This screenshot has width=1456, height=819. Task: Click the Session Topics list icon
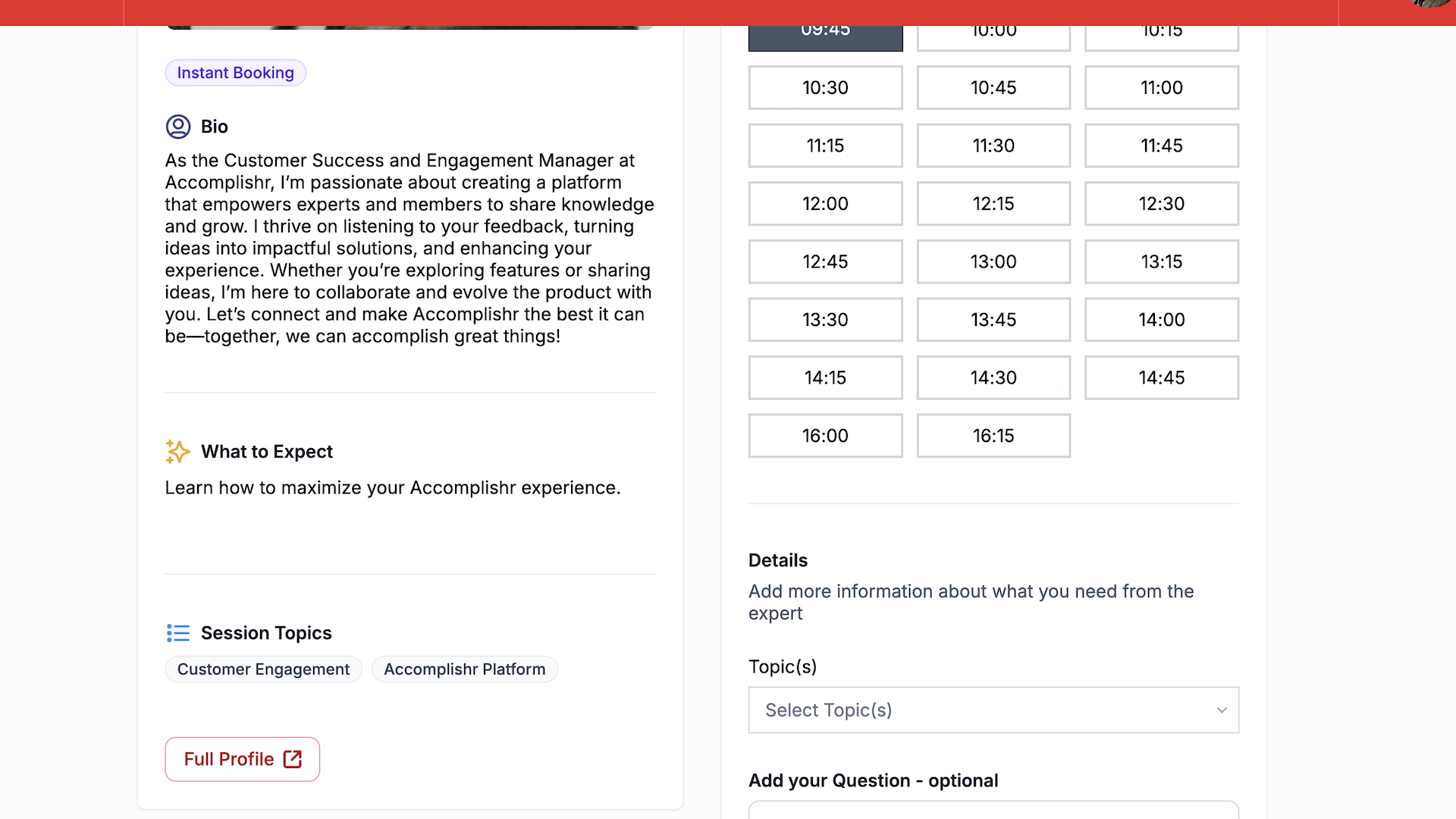178,633
